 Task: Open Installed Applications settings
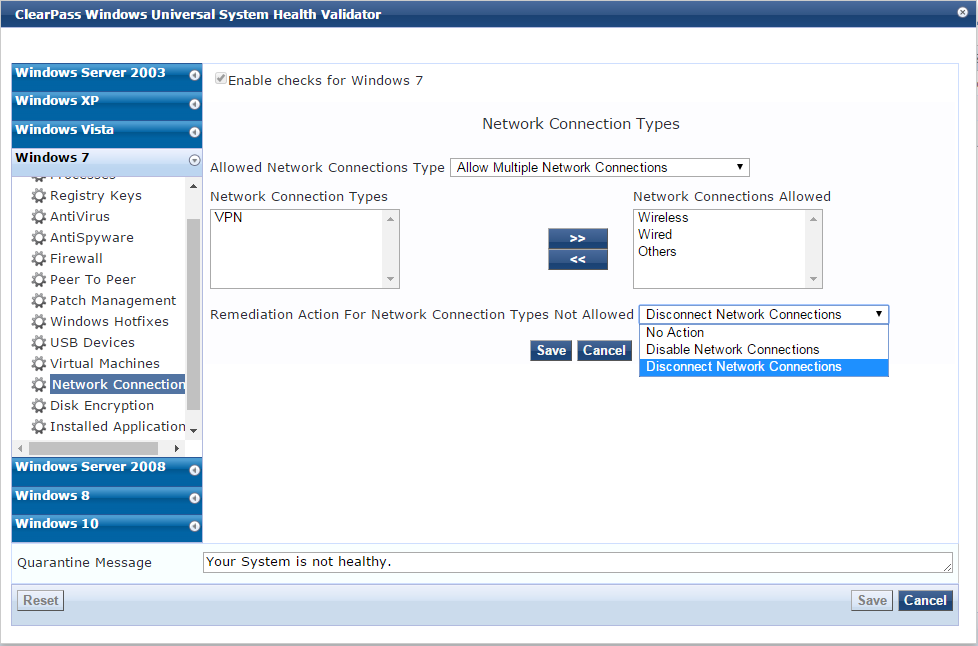(x=117, y=427)
